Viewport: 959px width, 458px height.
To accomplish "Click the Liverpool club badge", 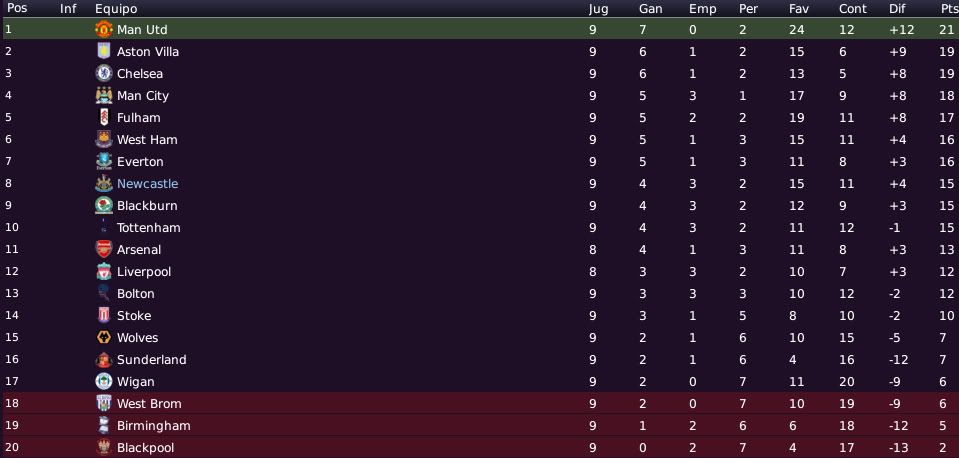I will [104, 271].
